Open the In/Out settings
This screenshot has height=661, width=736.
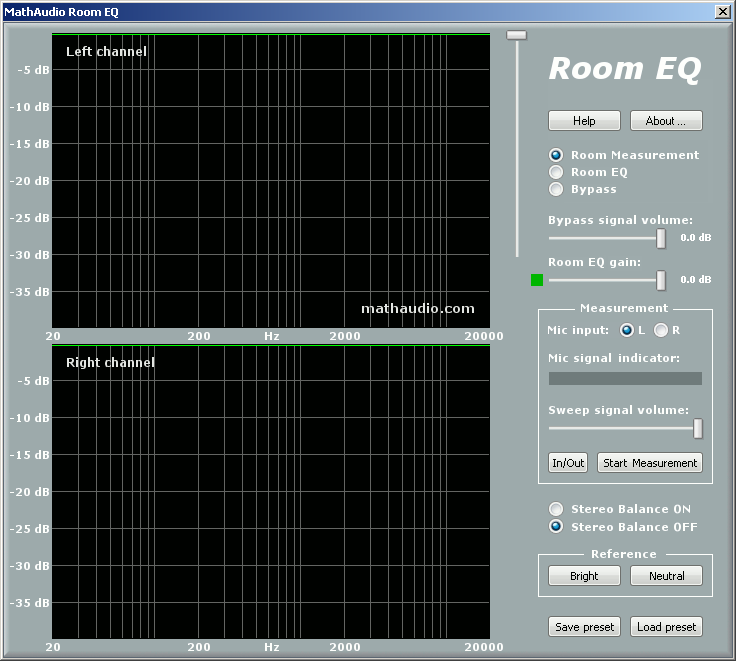[x=568, y=463]
